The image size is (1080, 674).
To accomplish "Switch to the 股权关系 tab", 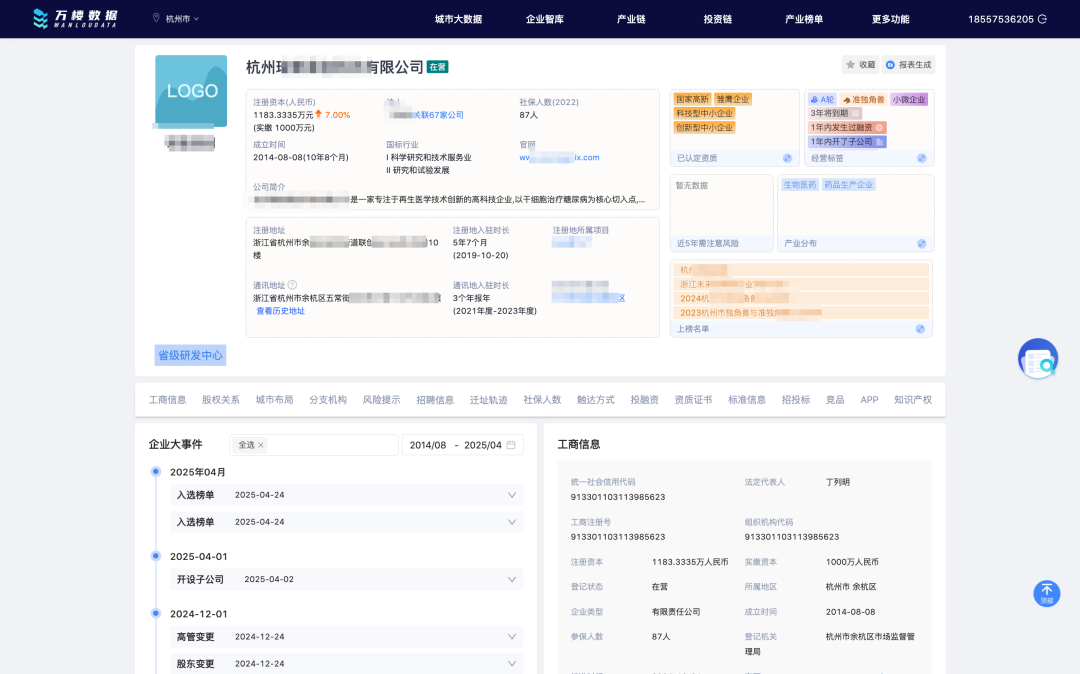I will pyautogui.click(x=219, y=398).
